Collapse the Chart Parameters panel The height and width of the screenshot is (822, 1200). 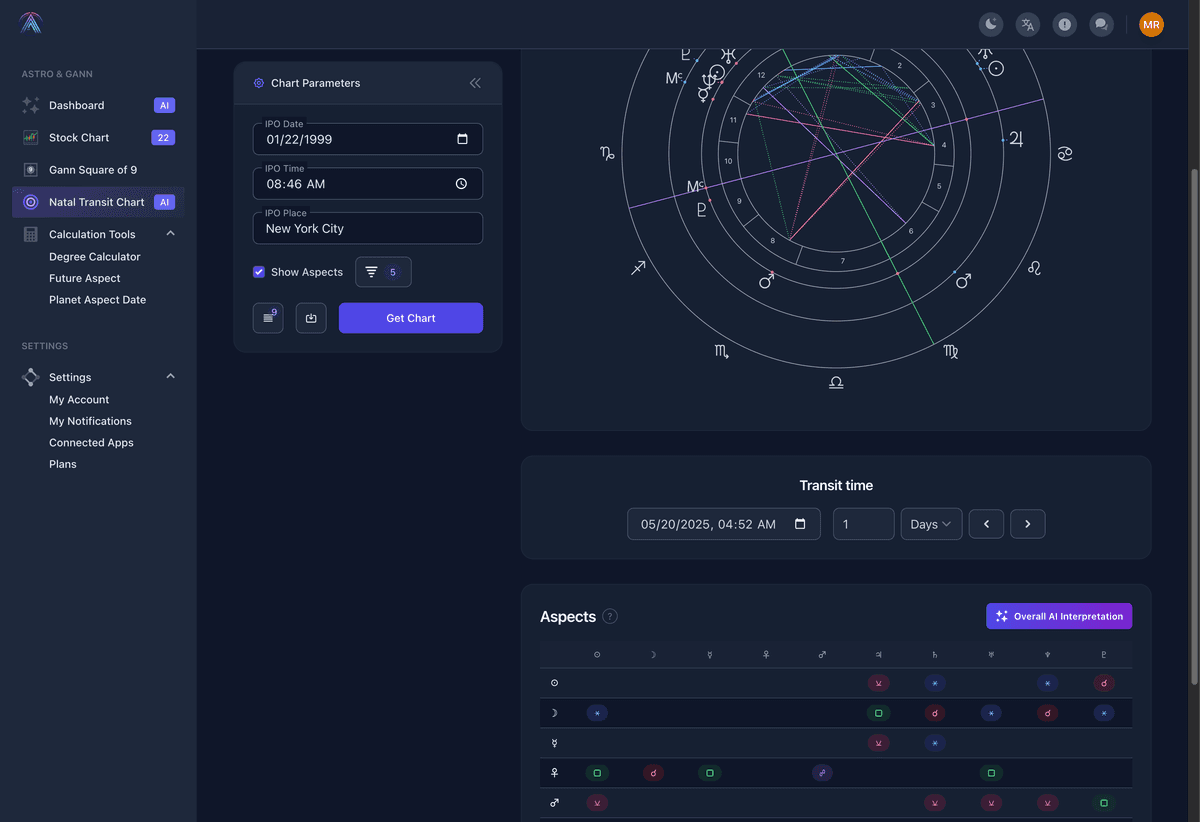[x=475, y=83]
